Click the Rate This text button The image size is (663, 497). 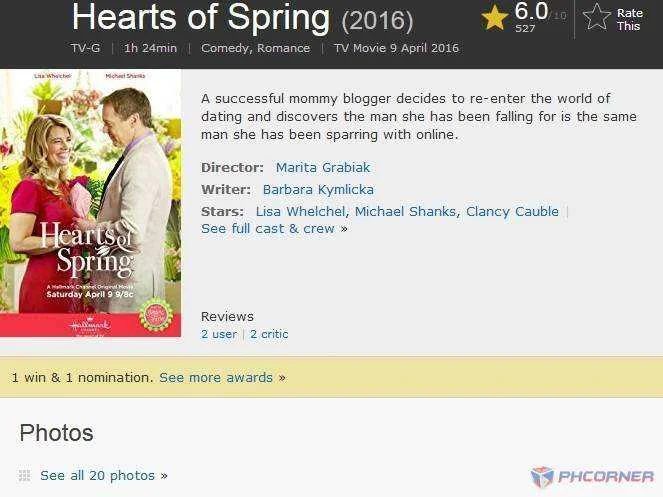click(x=629, y=19)
